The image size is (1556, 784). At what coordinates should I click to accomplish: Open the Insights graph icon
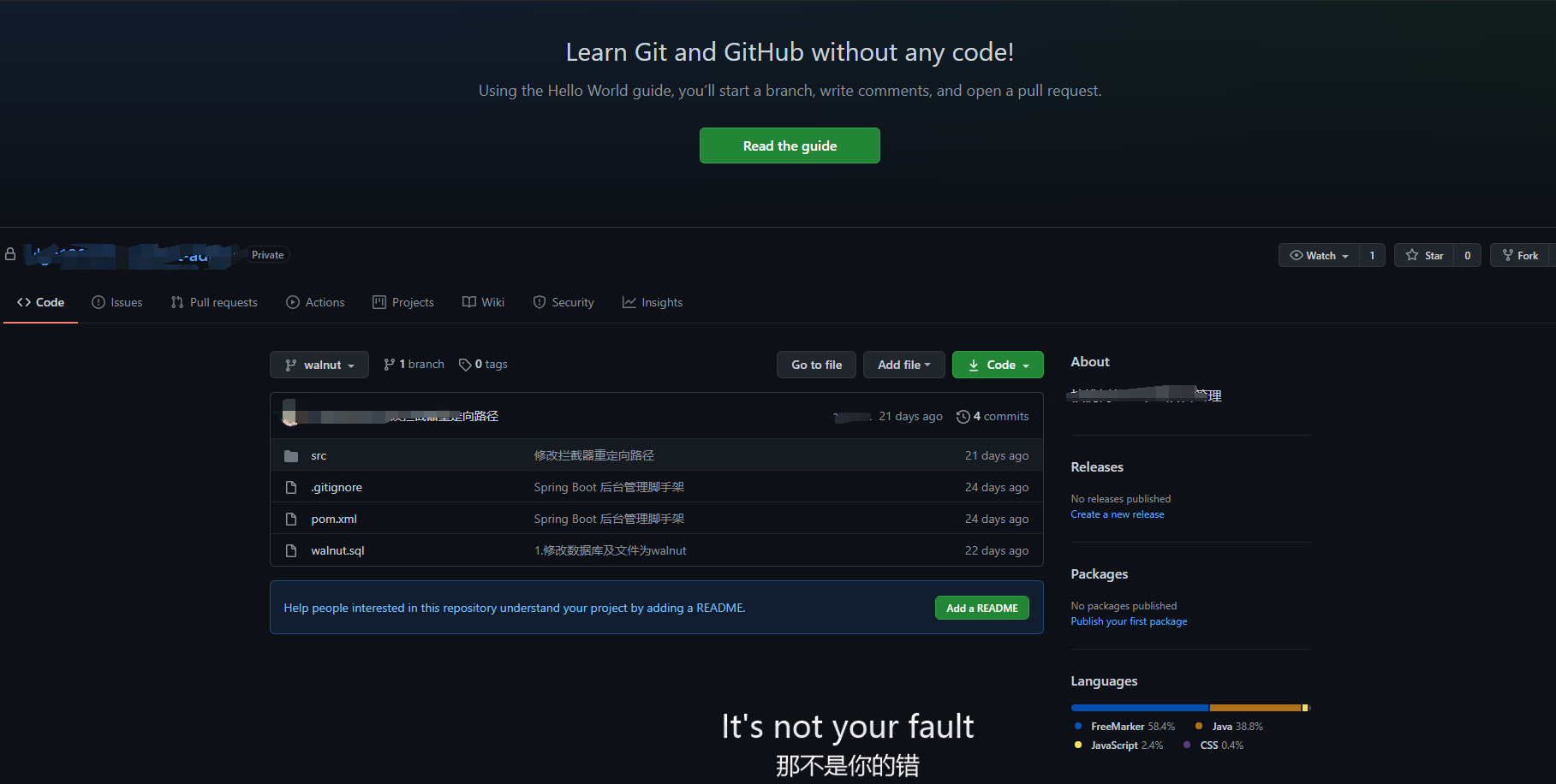point(629,302)
